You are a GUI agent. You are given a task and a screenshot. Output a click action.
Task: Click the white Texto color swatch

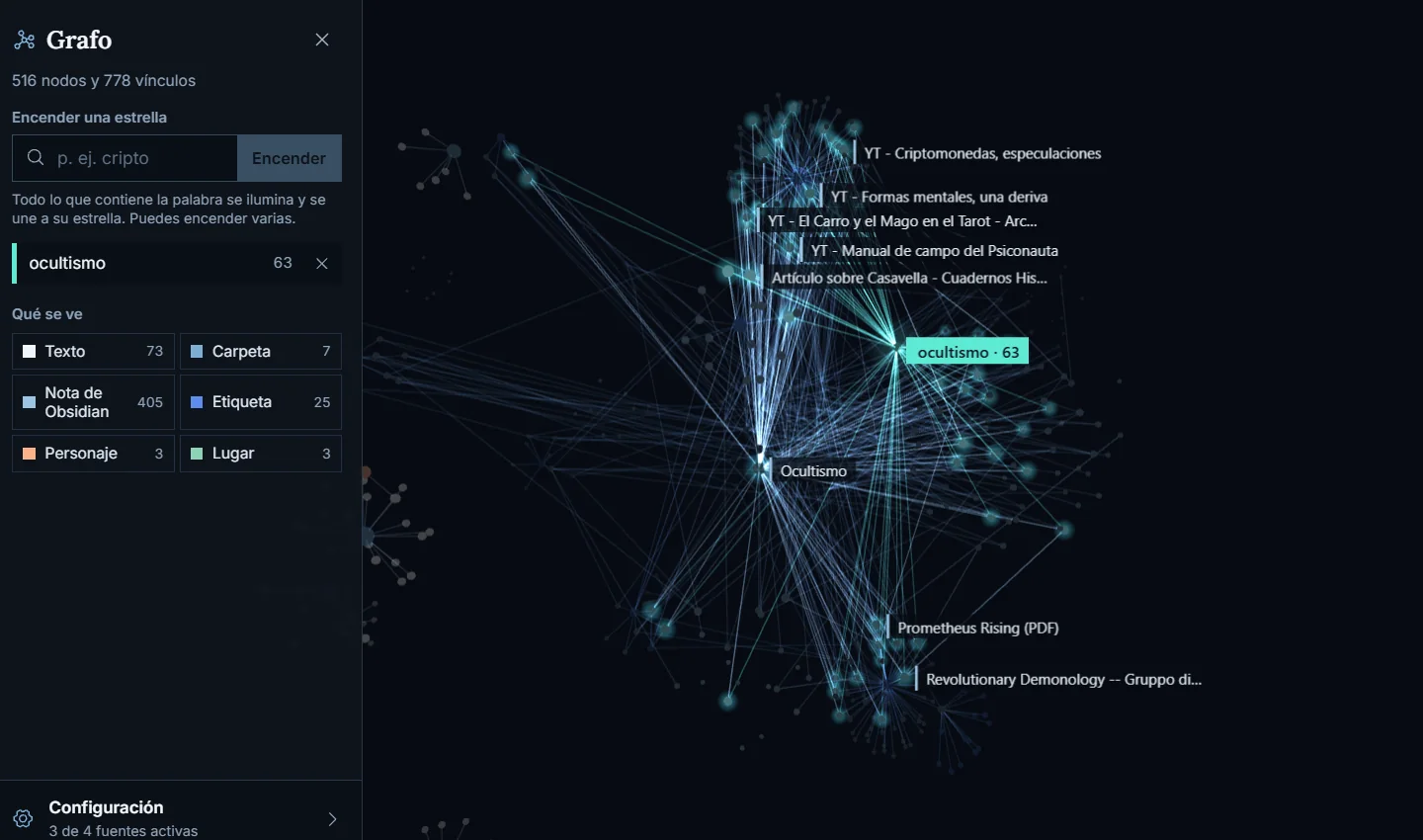click(x=29, y=351)
